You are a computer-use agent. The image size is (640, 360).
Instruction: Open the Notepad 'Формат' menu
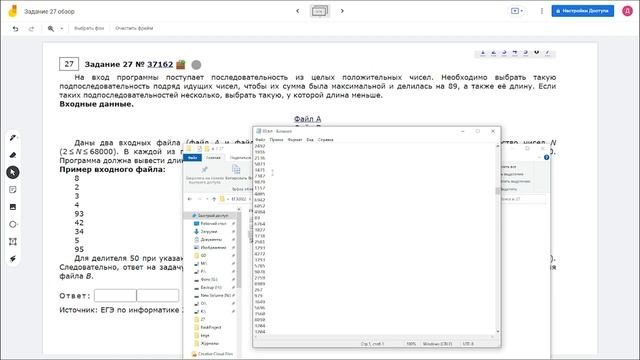(x=295, y=140)
